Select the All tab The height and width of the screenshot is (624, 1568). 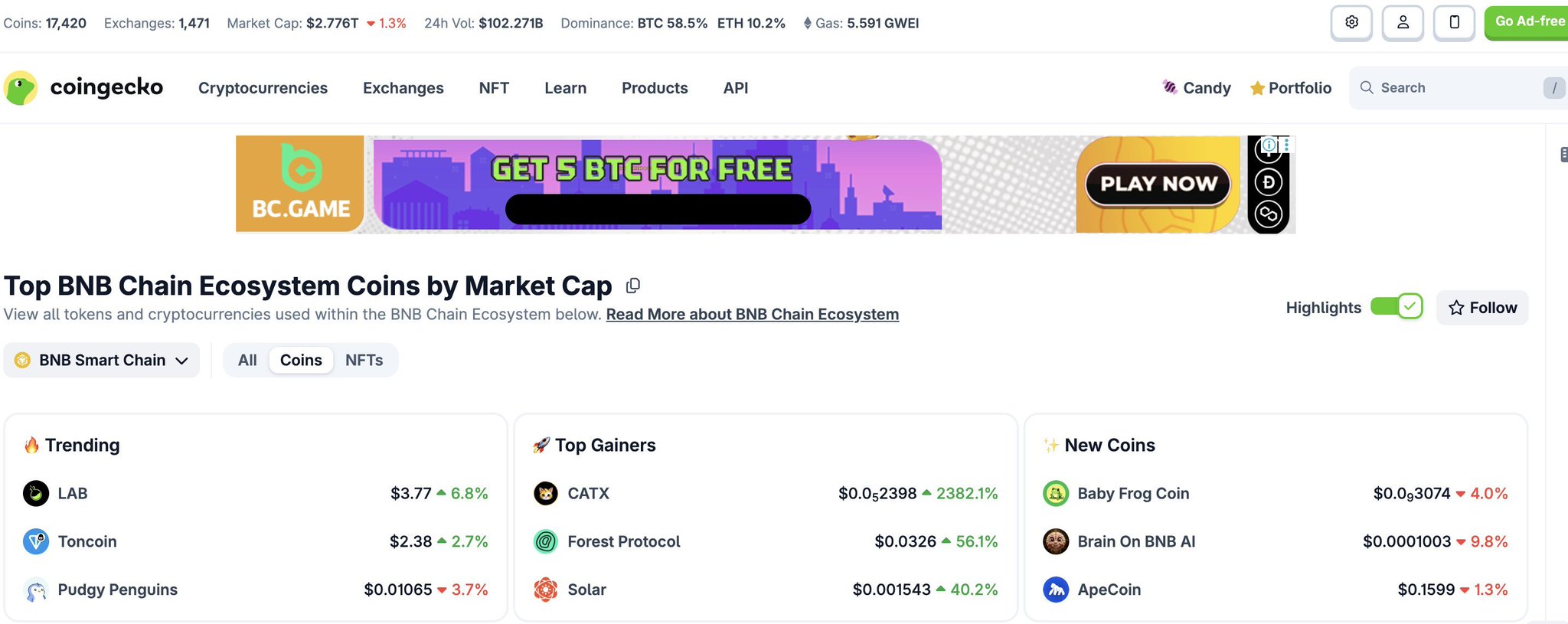247,360
